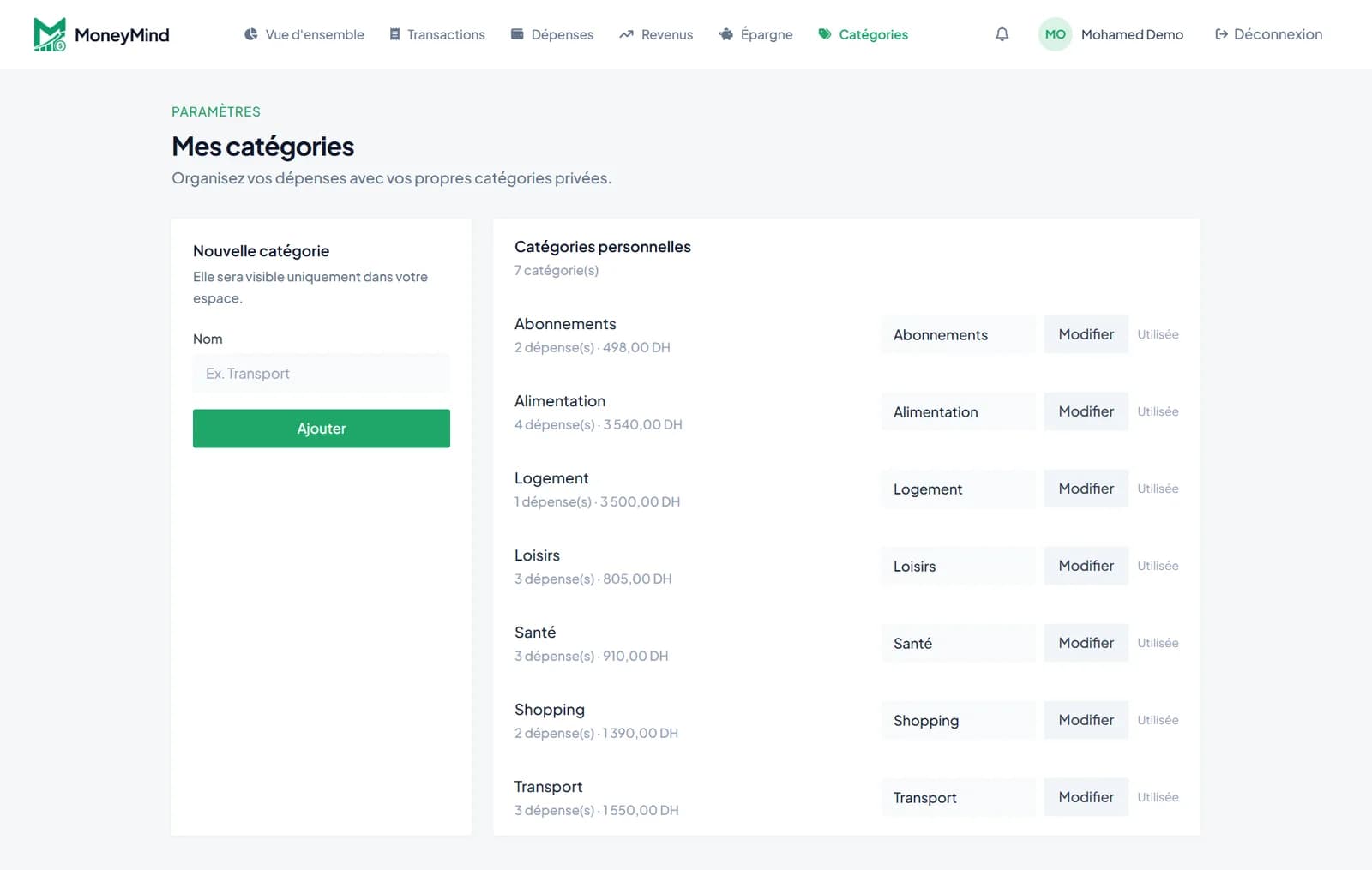
Task: Click Modifier for Logement
Action: (x=1086, y=489)
